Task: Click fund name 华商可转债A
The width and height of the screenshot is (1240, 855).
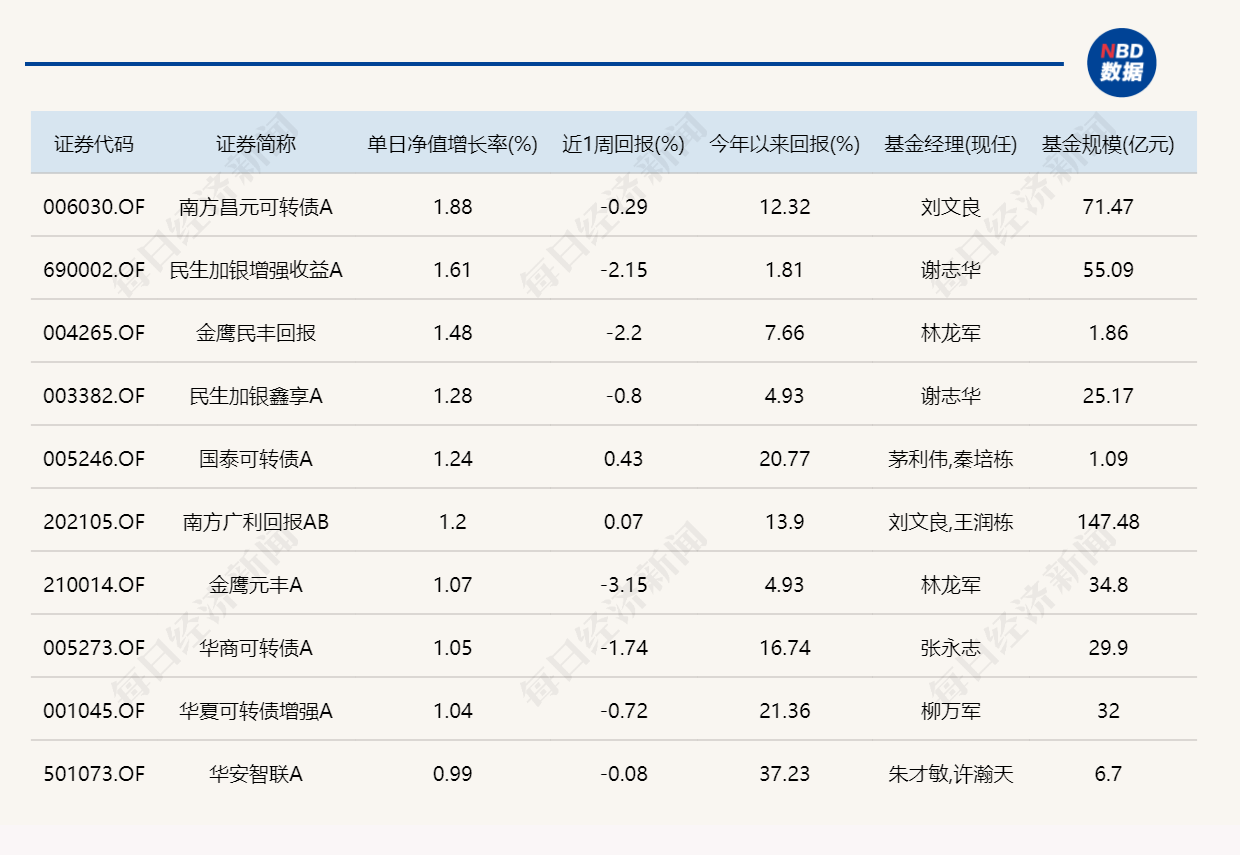Action: pos(256,648)
